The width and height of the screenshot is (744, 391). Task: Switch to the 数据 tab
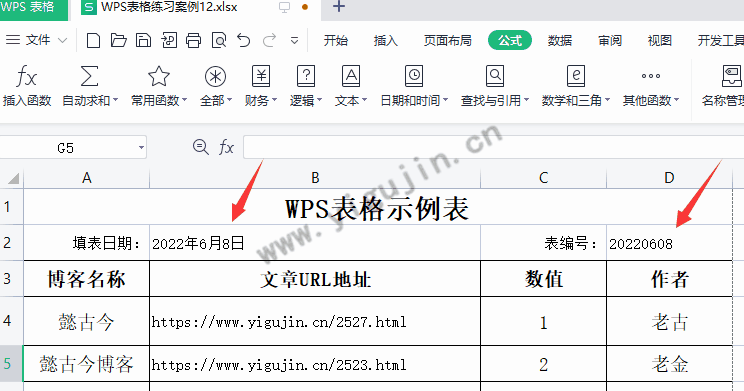[x=559, y=41]
